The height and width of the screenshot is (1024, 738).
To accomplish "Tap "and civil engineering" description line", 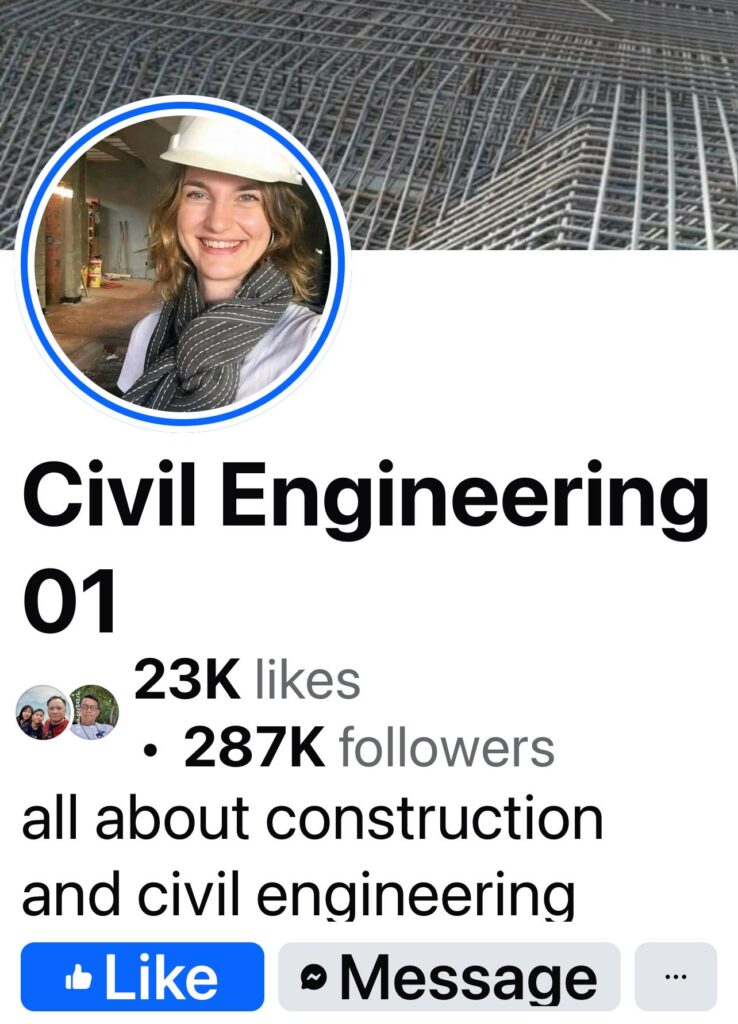I will pyautogui.click(x=298, y=893).
